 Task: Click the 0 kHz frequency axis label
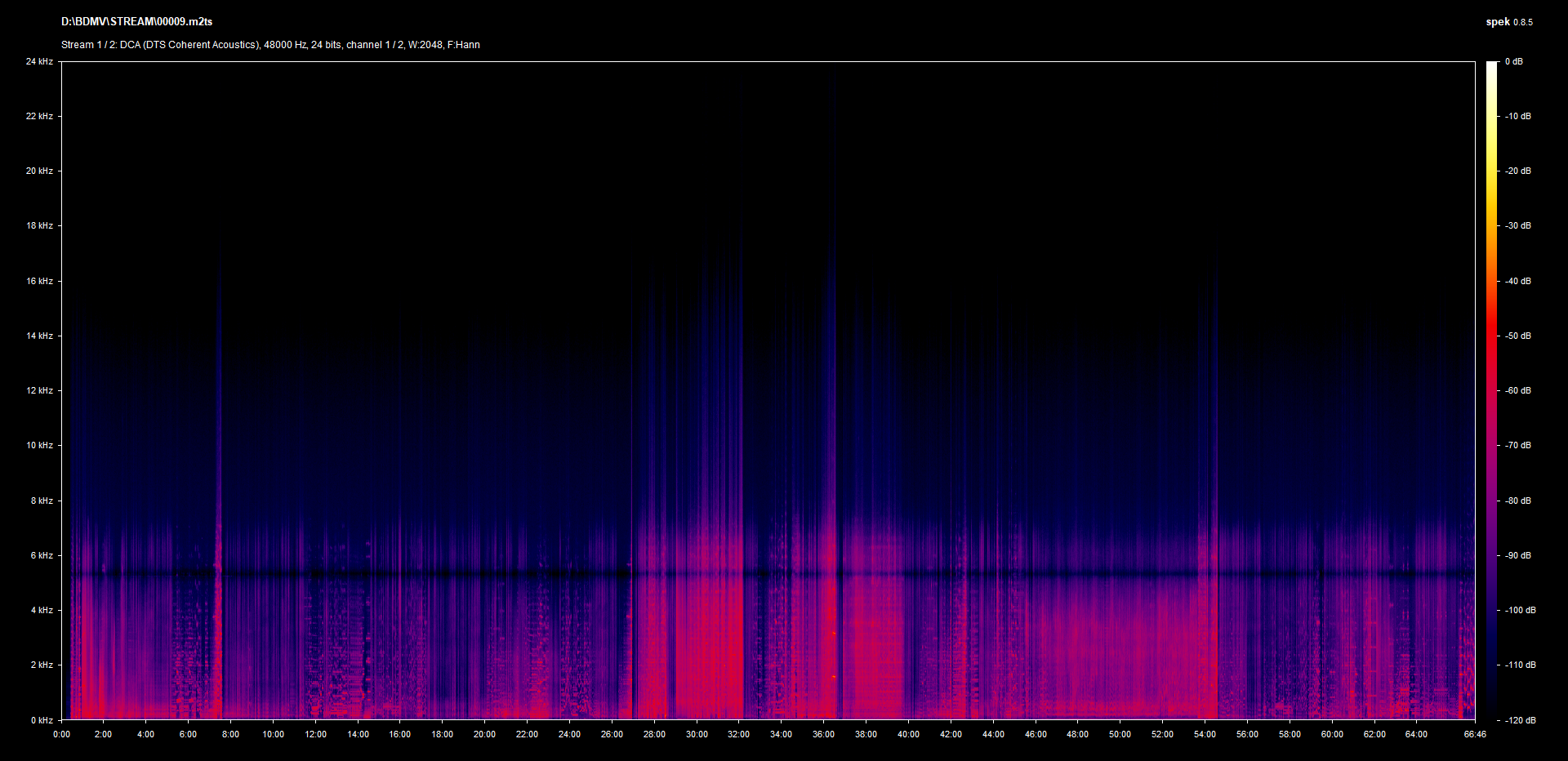42,720
